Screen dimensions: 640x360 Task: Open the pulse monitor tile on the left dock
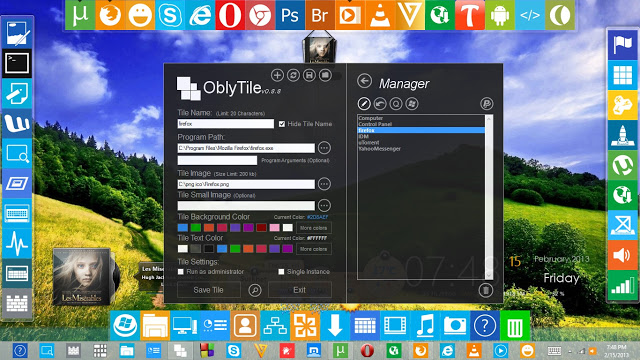pos(17,244)
